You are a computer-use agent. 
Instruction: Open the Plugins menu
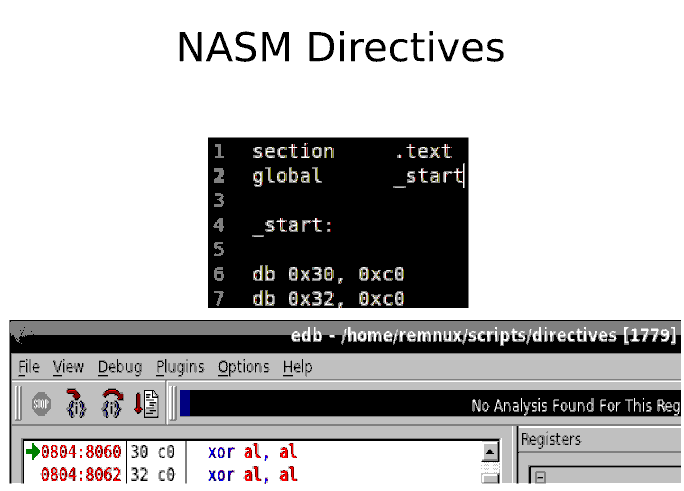180,367
